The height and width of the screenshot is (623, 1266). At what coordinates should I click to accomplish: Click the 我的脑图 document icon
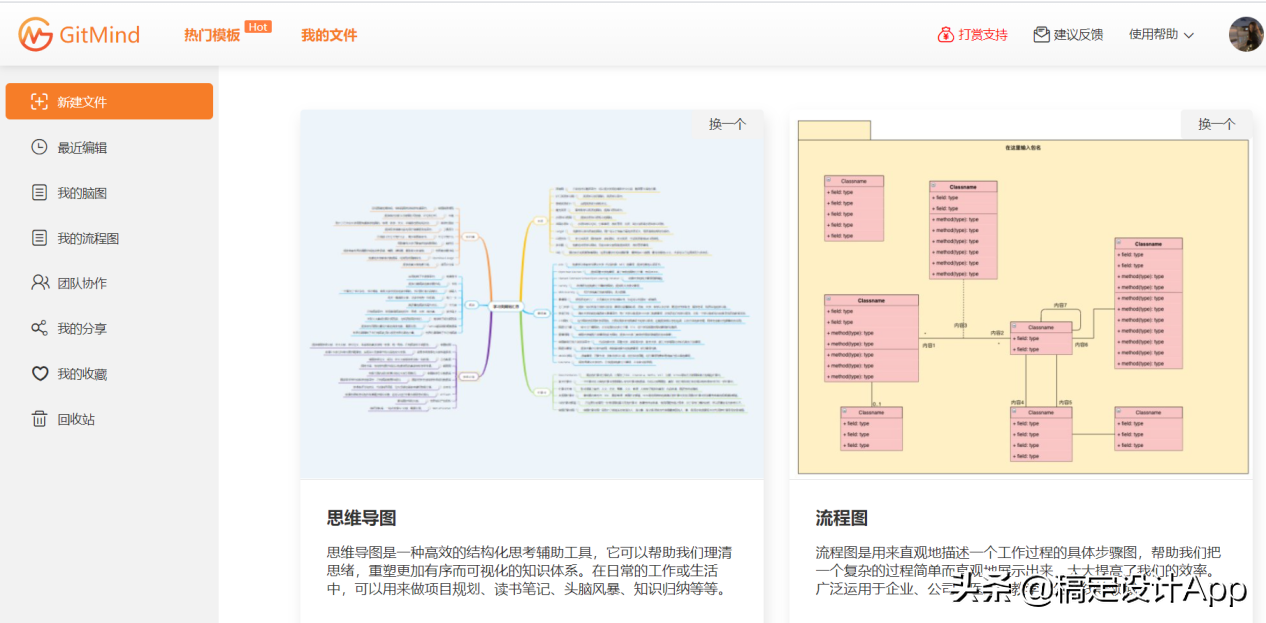click(x=39, y=192)
